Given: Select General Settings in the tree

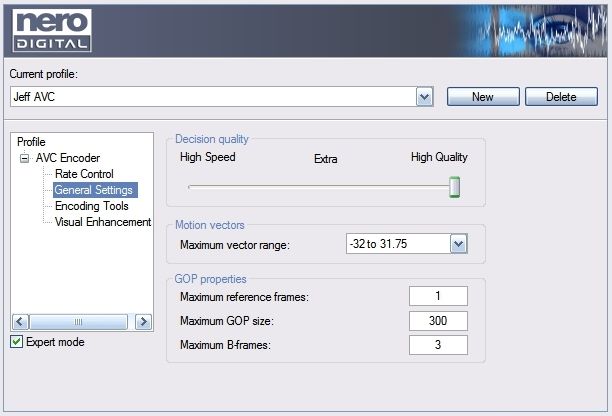Looking at the screenshot, I should pos(94,190).
